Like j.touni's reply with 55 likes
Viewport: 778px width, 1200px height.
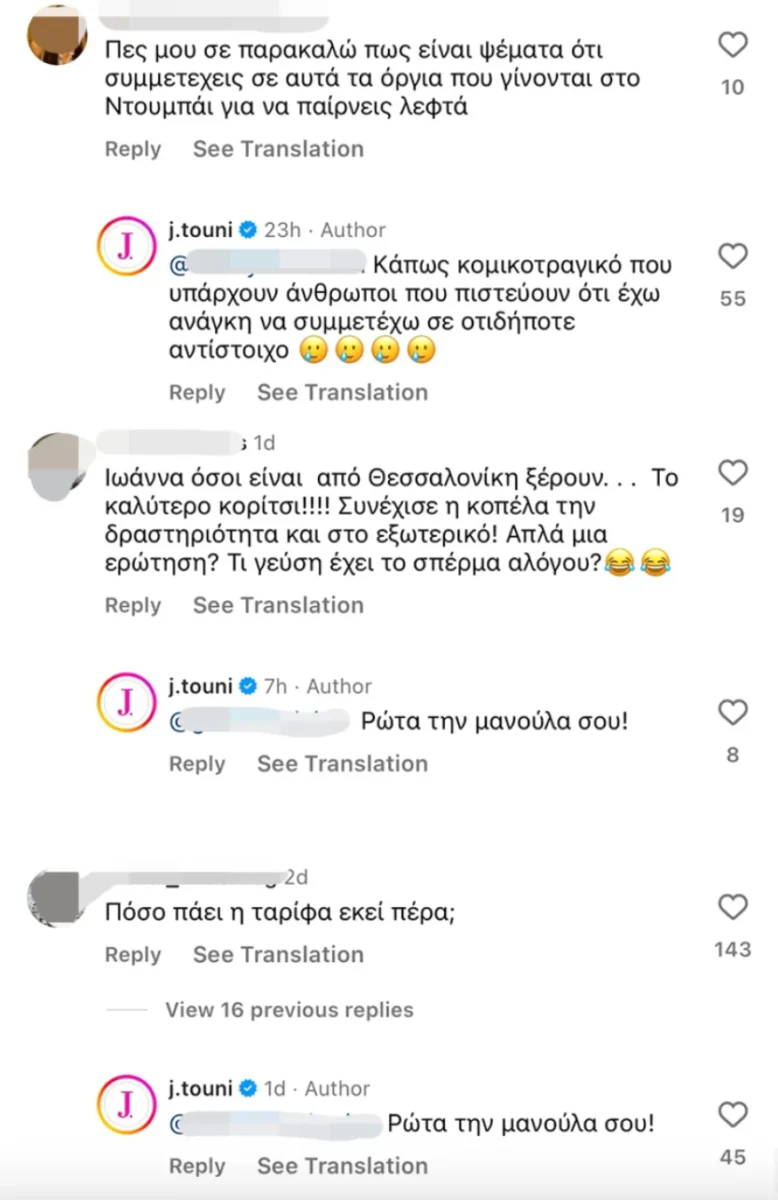point(733,257)
